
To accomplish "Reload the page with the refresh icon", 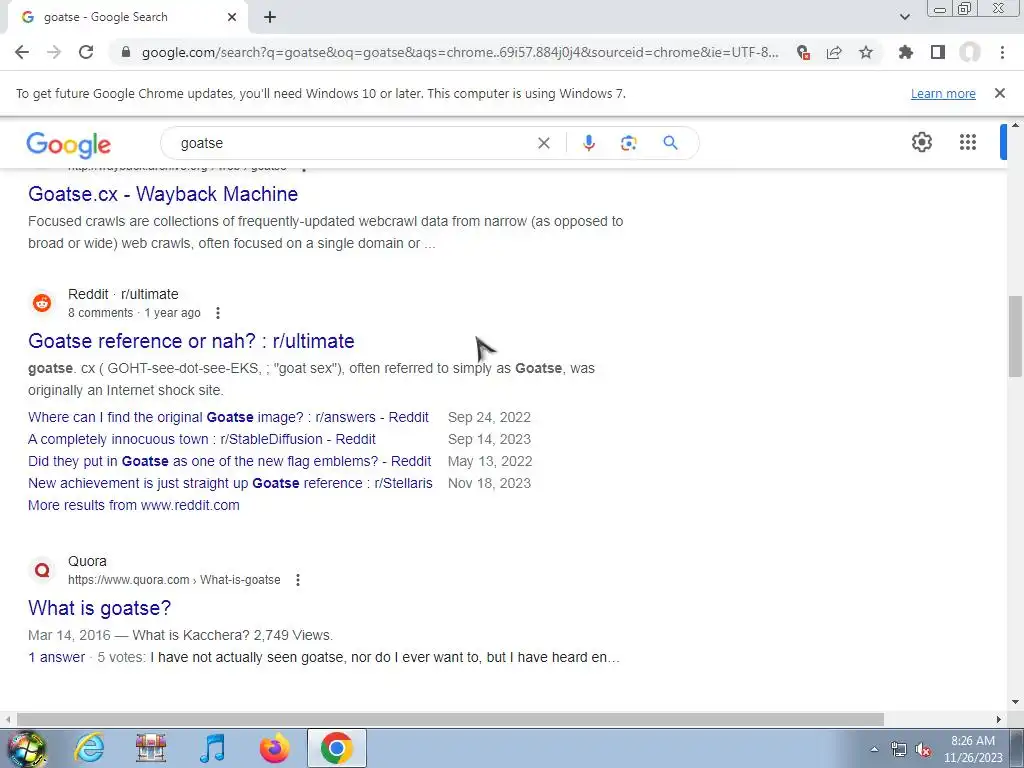I will pos(86,52).
